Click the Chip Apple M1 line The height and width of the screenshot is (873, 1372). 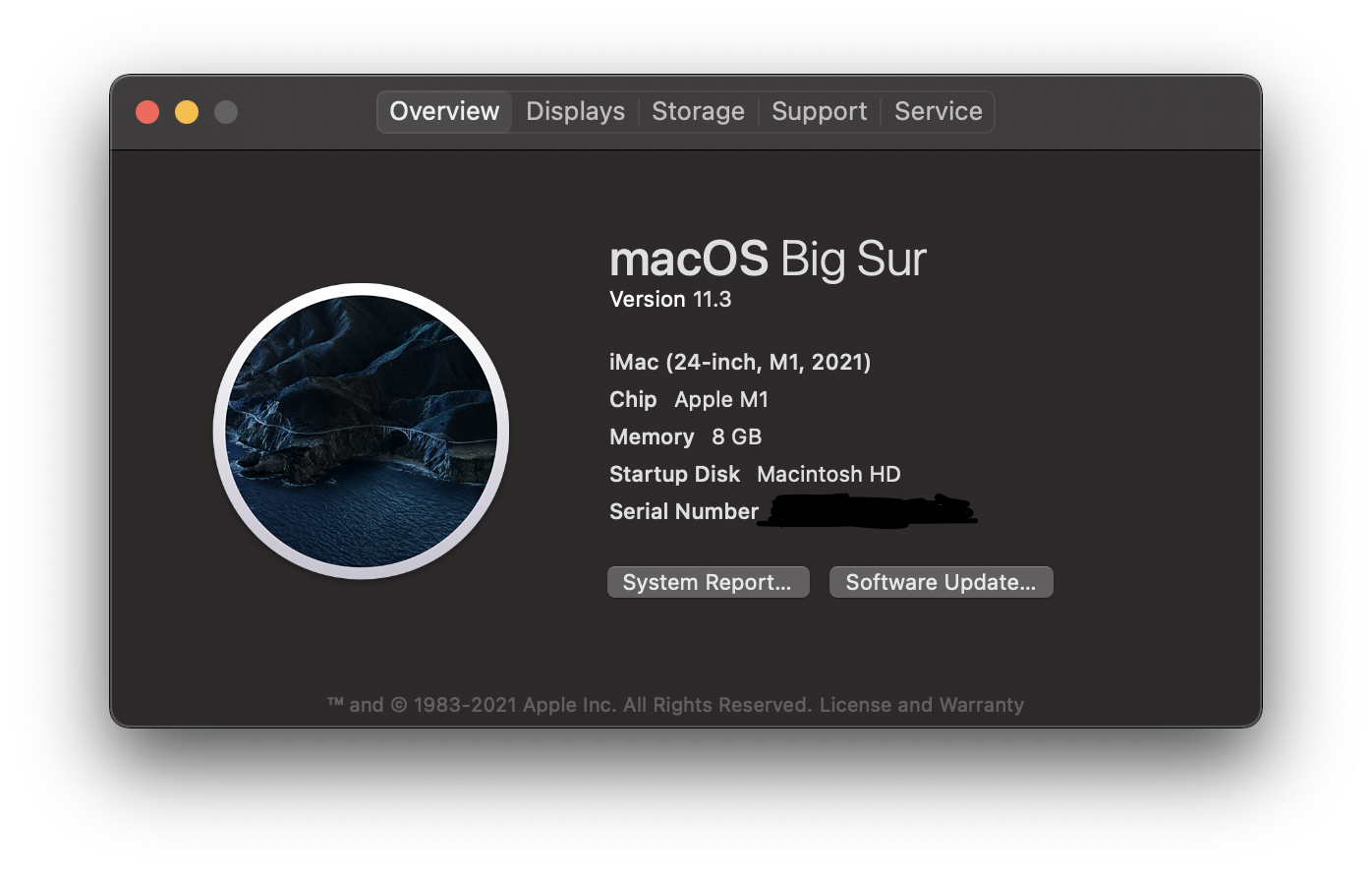coord(689,399)
